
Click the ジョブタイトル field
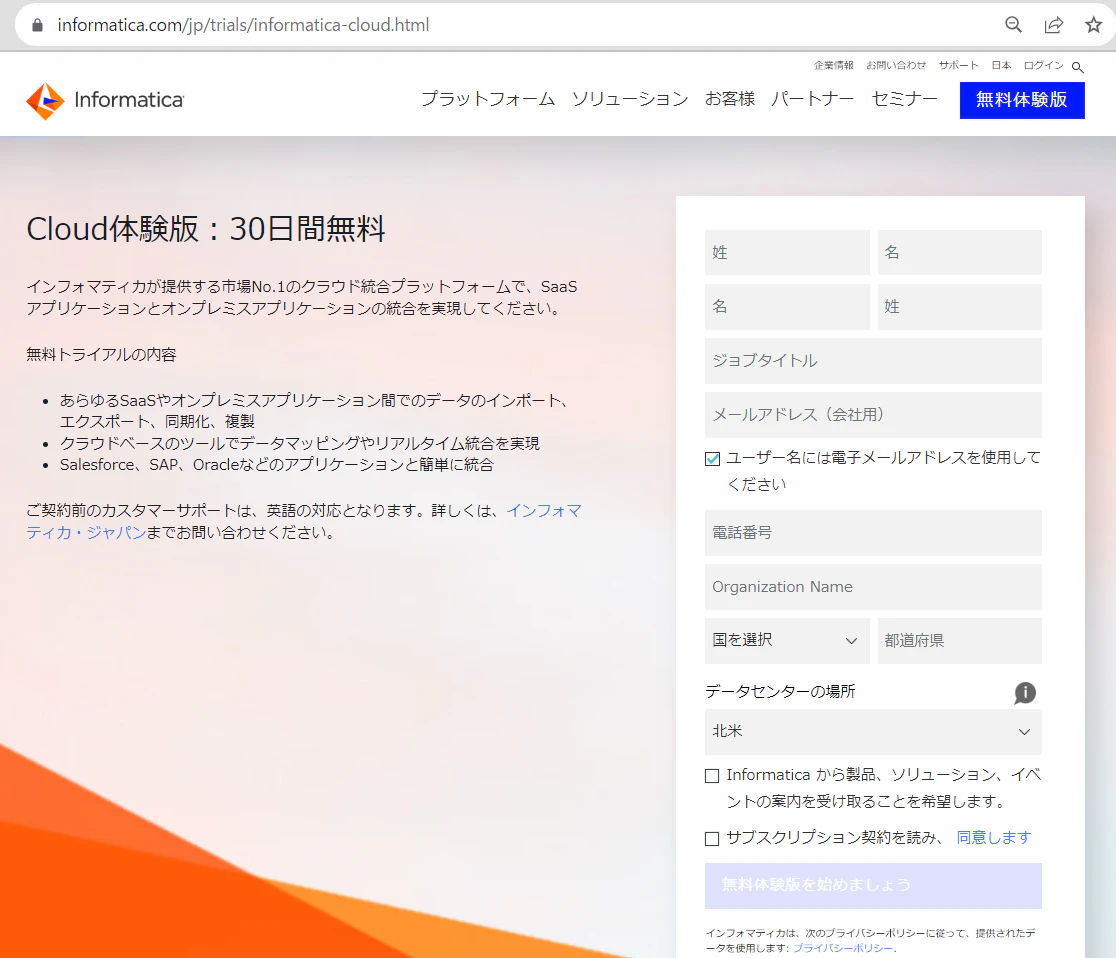[x=873, y=361]
